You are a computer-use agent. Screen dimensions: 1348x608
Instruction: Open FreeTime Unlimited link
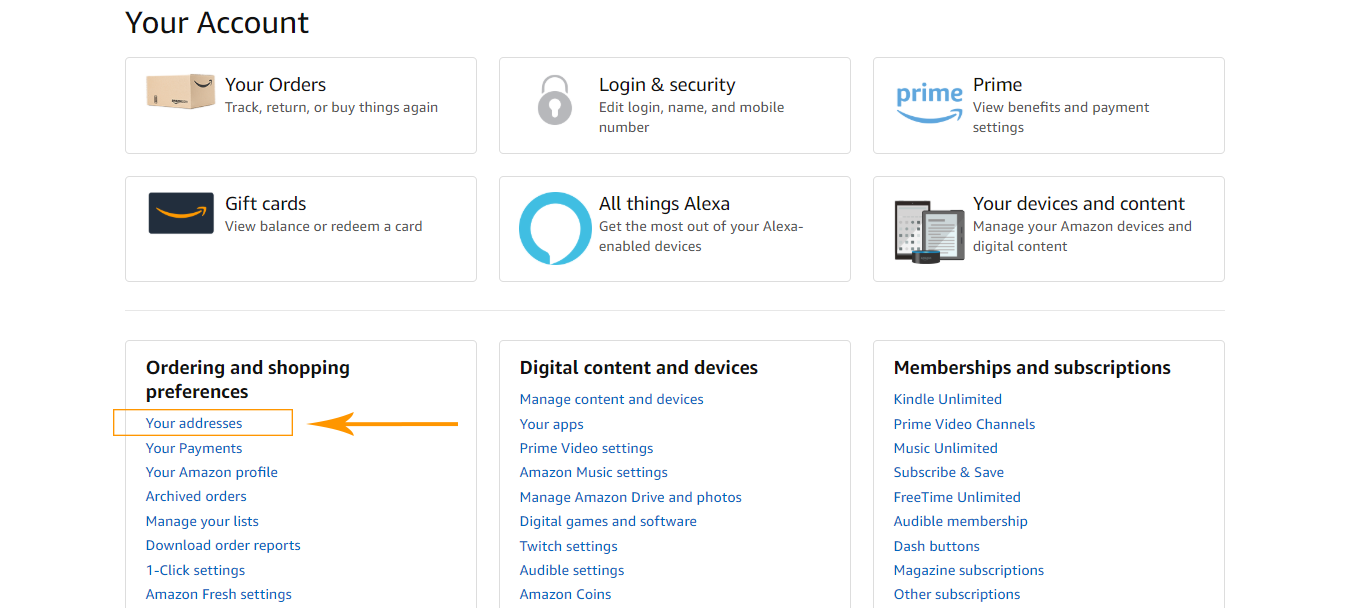[x=957, y=497]
